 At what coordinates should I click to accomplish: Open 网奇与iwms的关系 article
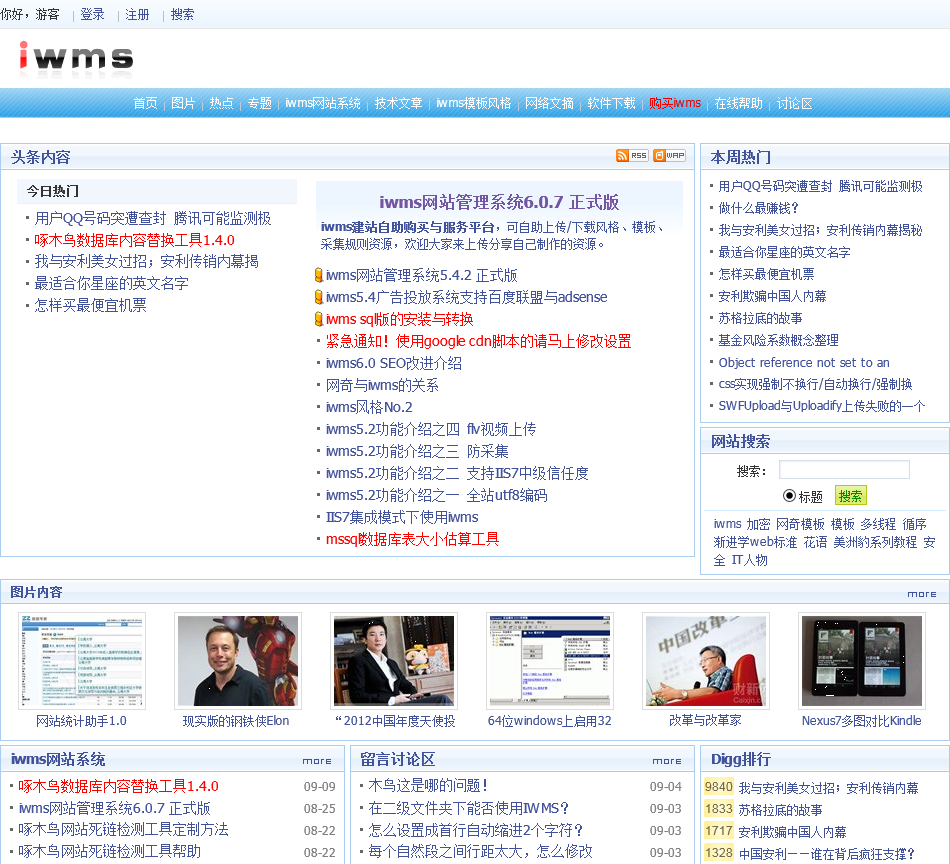[x=382, y=385]
